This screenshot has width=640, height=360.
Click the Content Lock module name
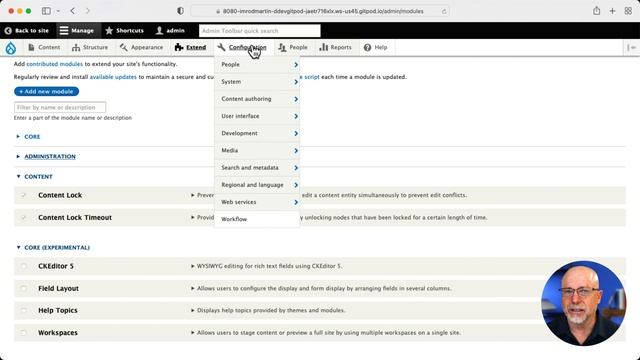(60, 195)
